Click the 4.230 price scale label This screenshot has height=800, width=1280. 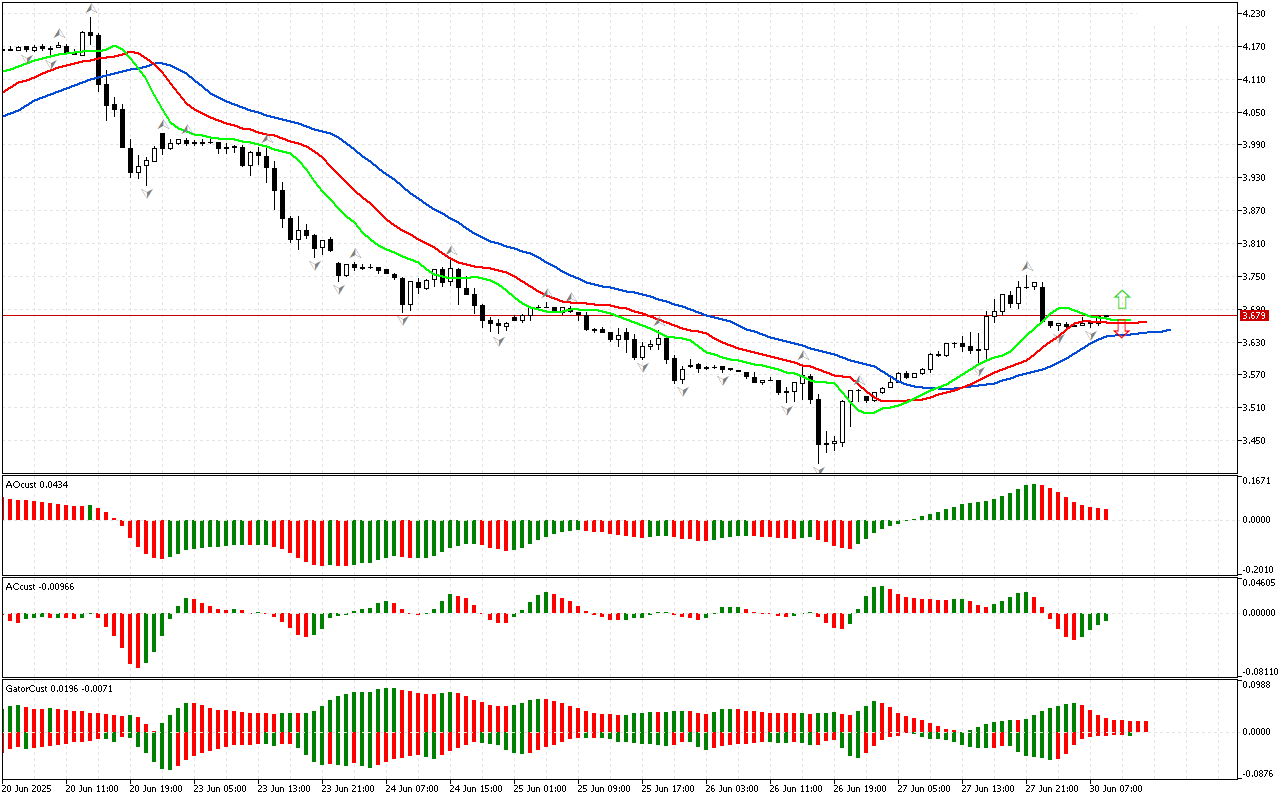pos(1254,14)
